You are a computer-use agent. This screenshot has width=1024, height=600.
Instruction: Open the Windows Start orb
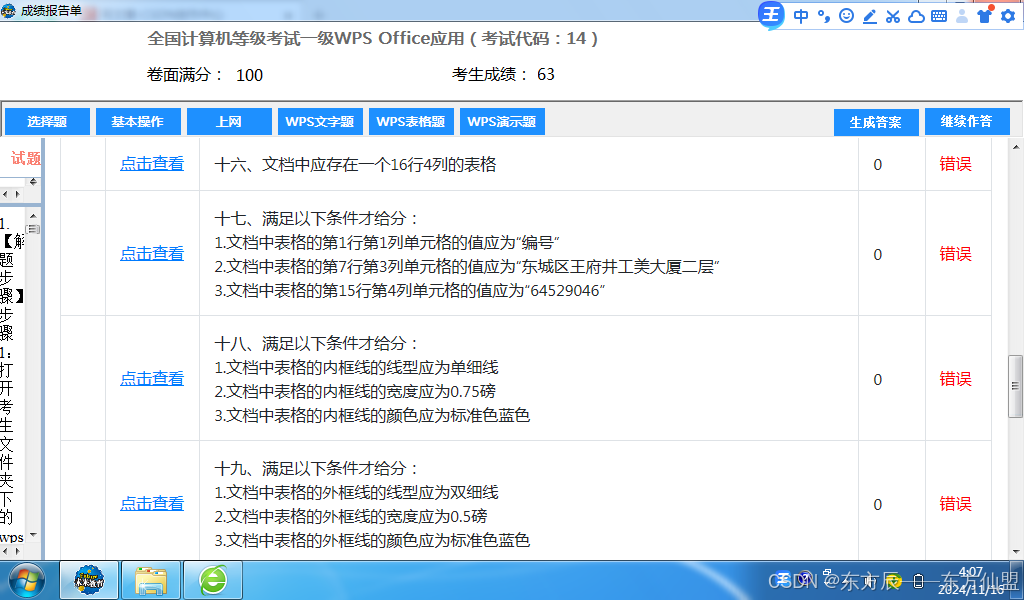[x=27, y=580]
